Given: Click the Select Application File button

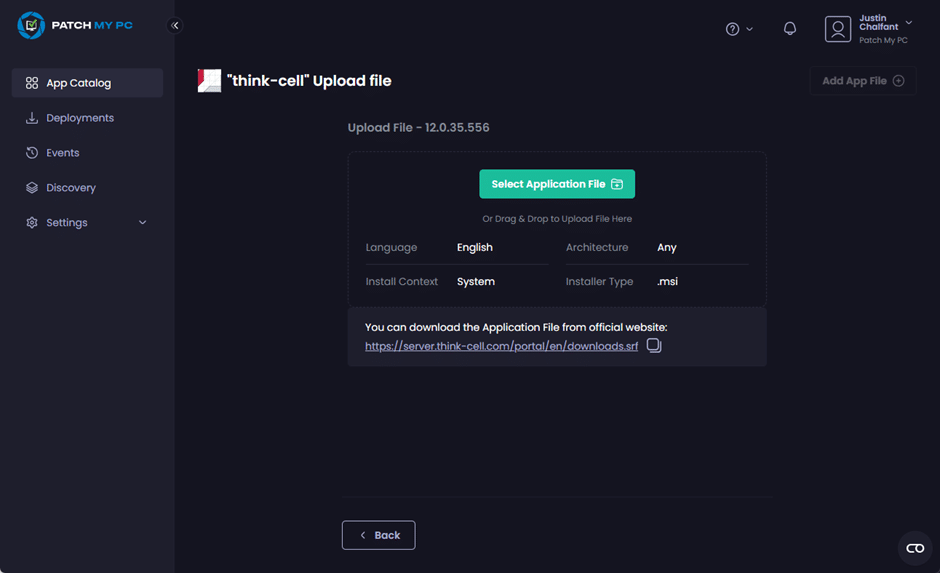Looking at the screenshot, I should click(557, 184).
